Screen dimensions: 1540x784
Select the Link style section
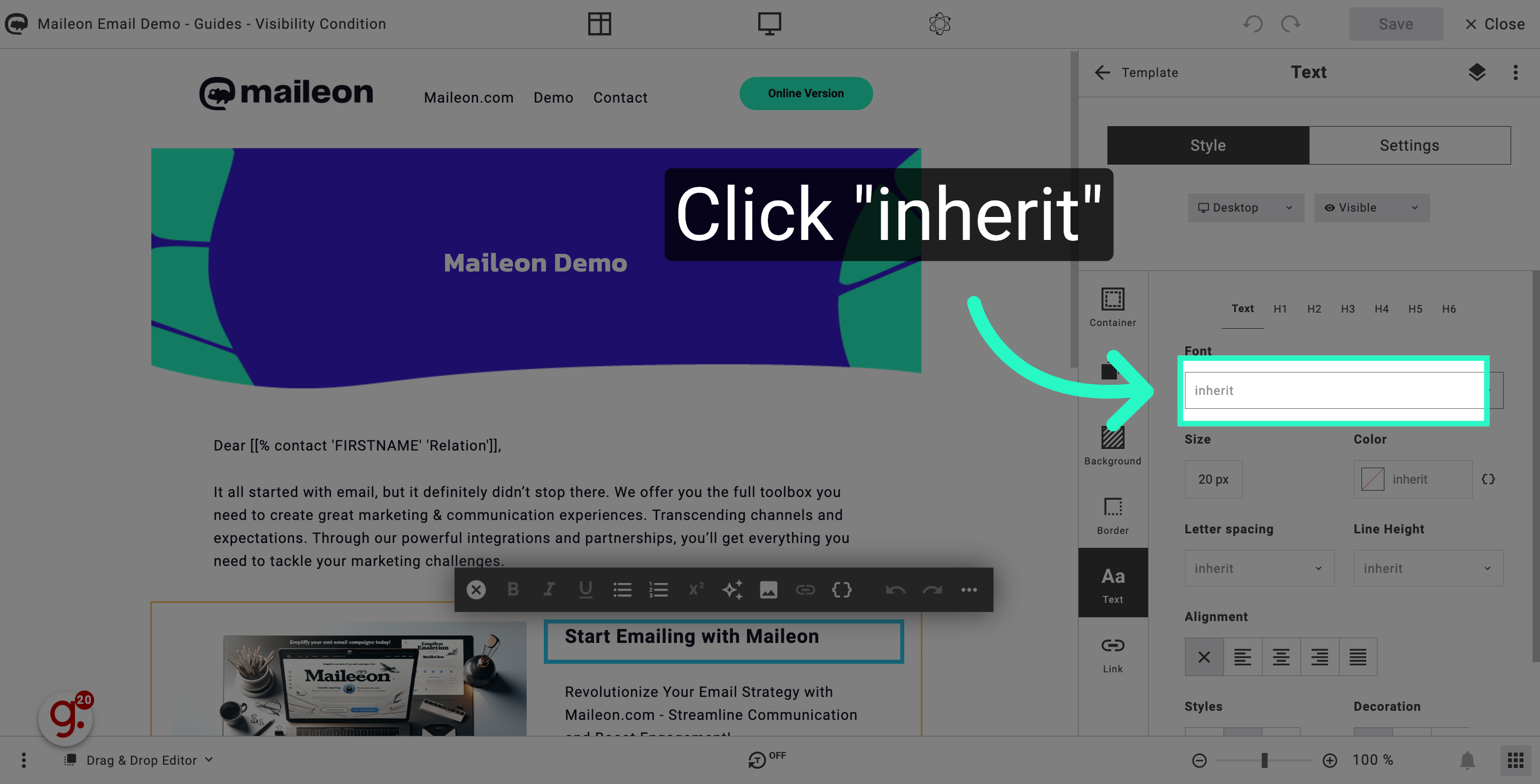[x=1113, y=654]
